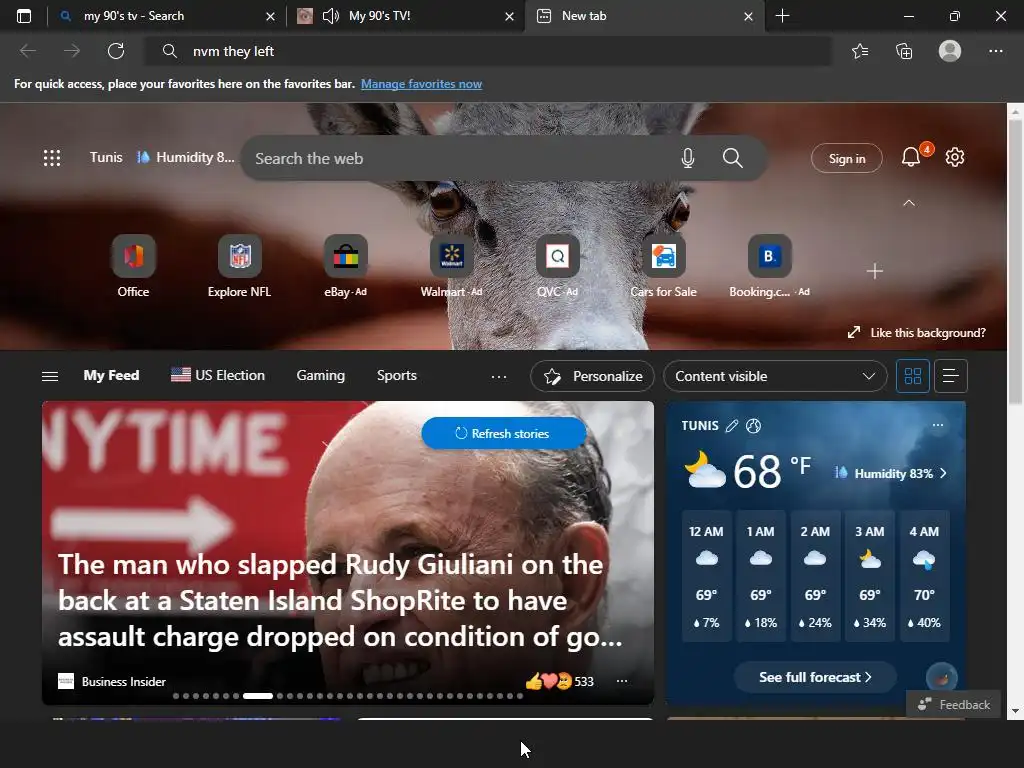The image size is (1024, 768).
Task: Start voice search with microphone icon
Action: pyautogui.click(x=688, y=158)
